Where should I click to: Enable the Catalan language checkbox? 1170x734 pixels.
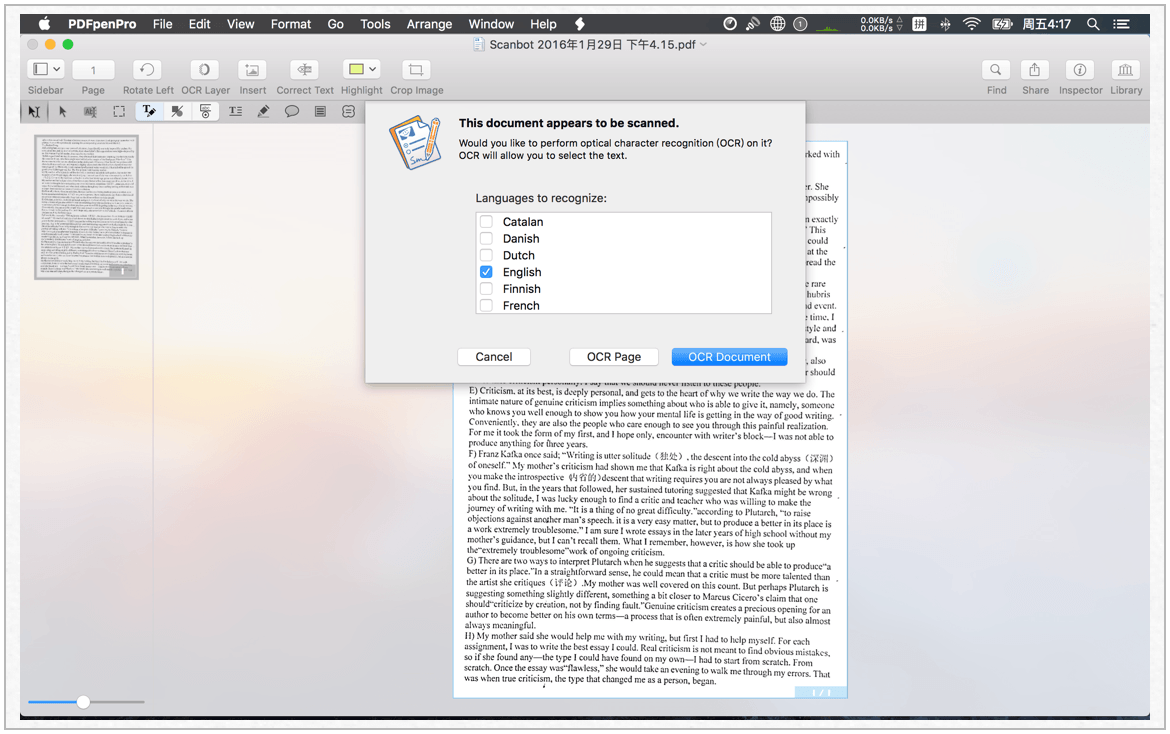487,222
